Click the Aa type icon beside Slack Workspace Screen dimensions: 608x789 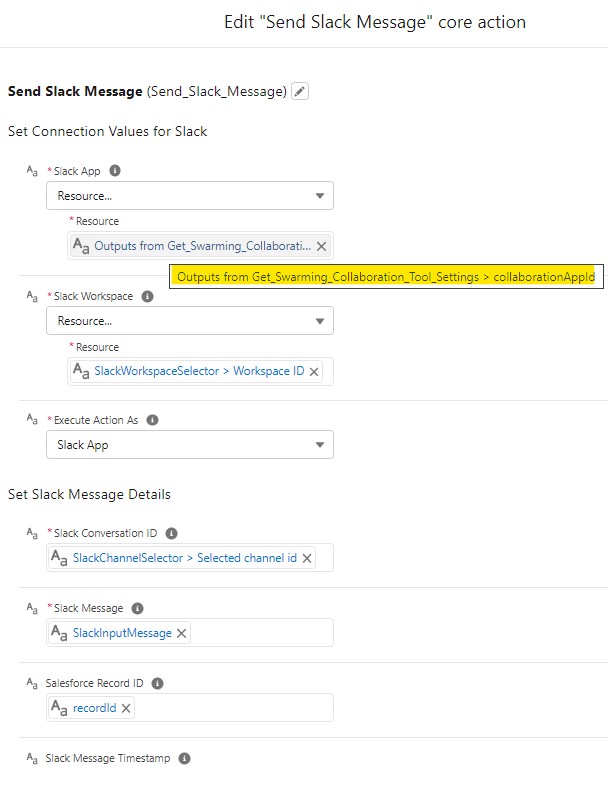tap(32, 296)
